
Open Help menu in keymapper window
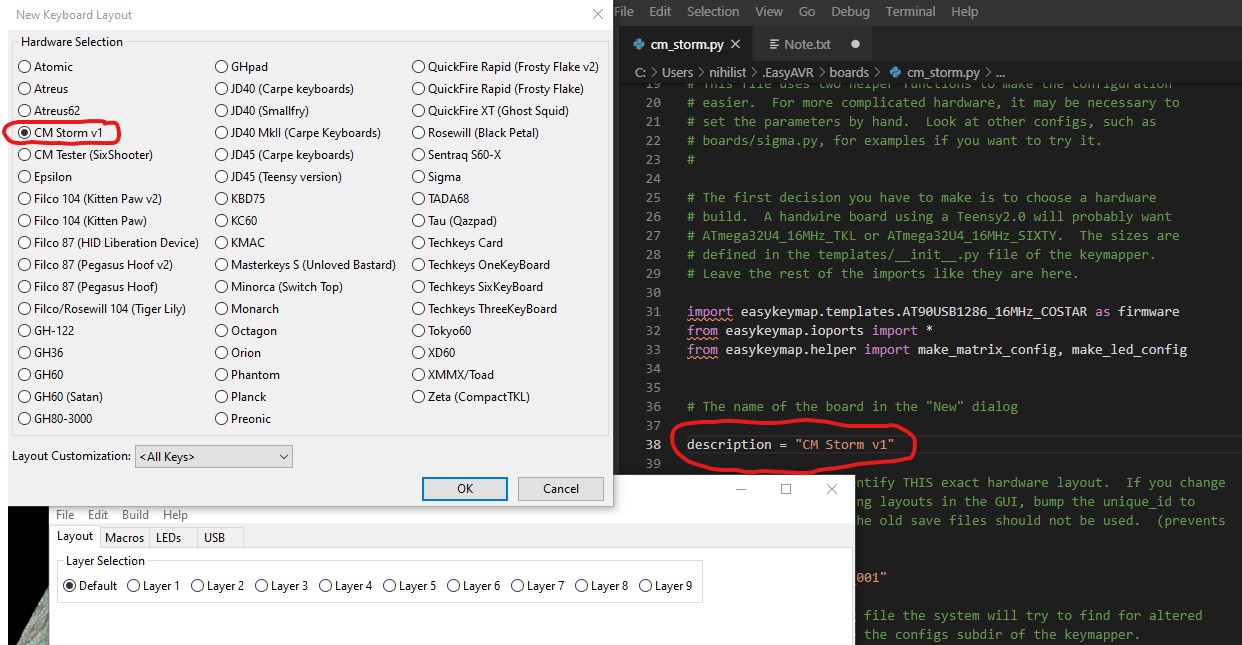[x=175, y=515]
